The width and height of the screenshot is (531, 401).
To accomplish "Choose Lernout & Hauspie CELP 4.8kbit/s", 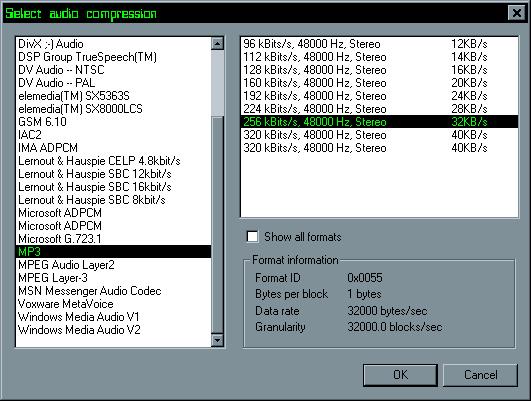I will coord(113,161).
